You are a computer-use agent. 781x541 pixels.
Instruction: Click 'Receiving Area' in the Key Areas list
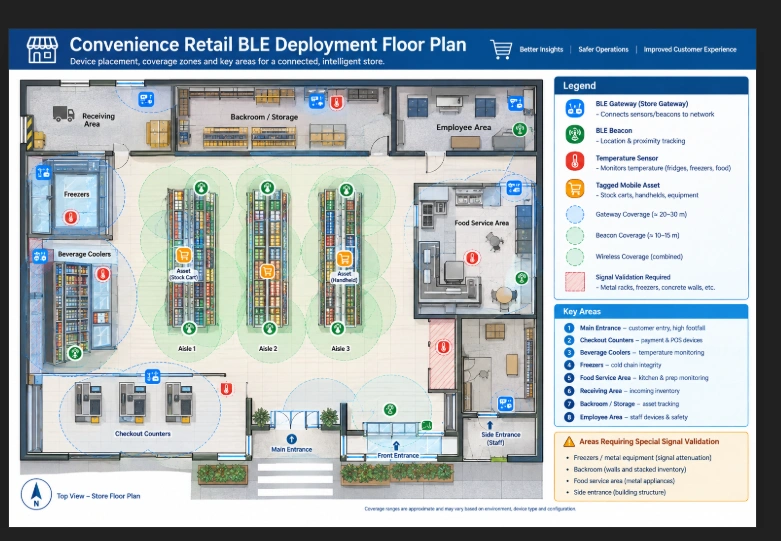coord(601,391)
